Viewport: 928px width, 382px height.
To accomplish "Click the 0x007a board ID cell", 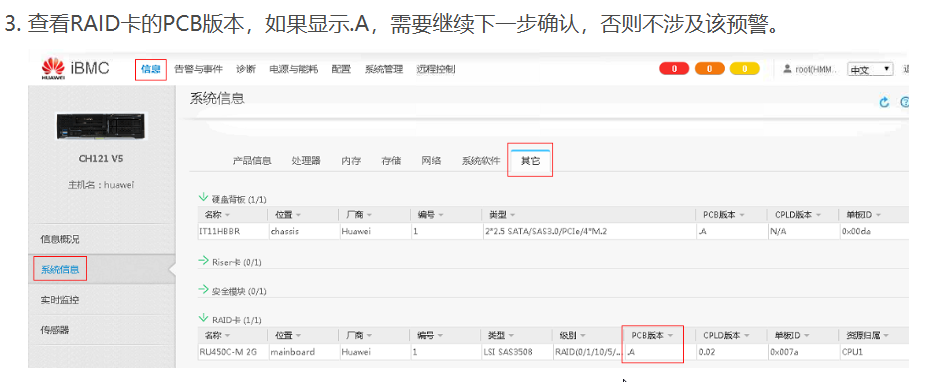I will [785, 352].
